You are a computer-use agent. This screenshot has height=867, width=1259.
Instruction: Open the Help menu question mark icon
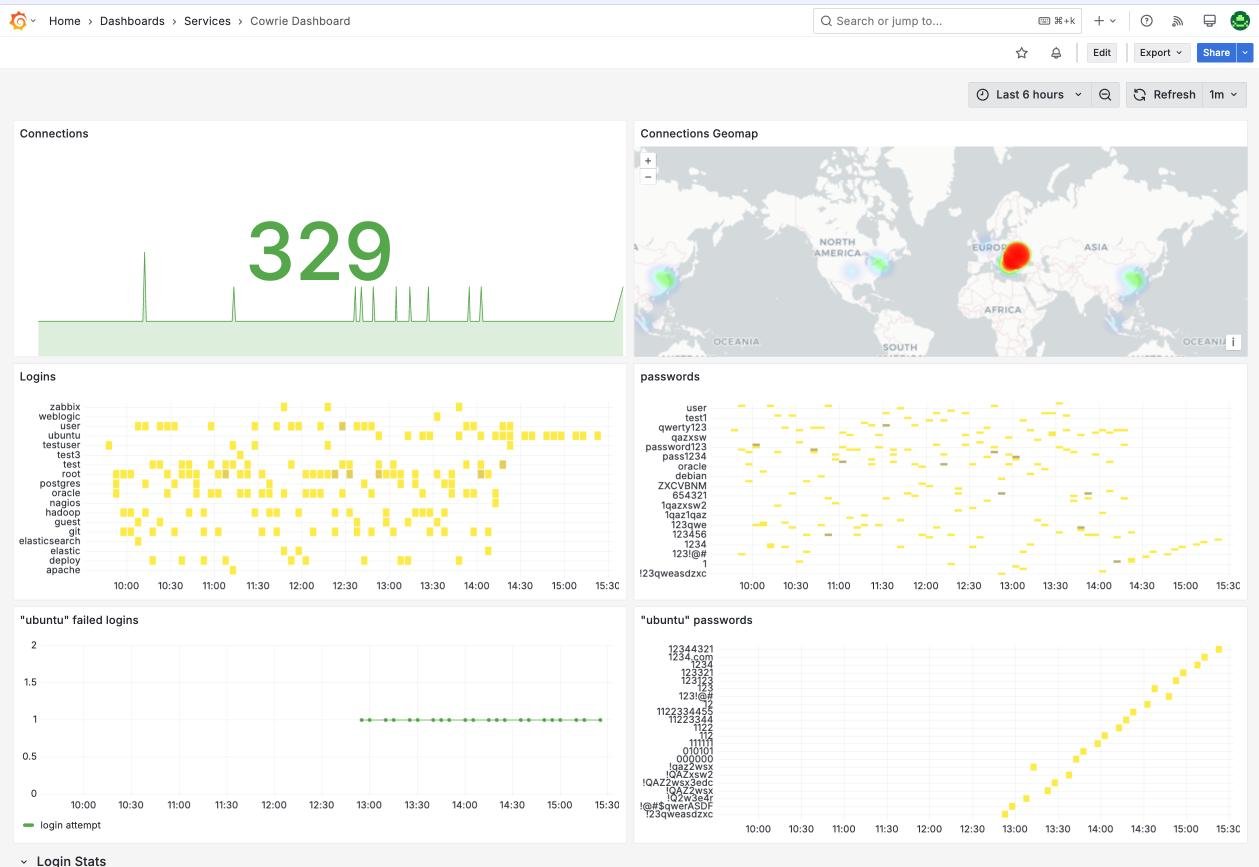(1147, 21)
